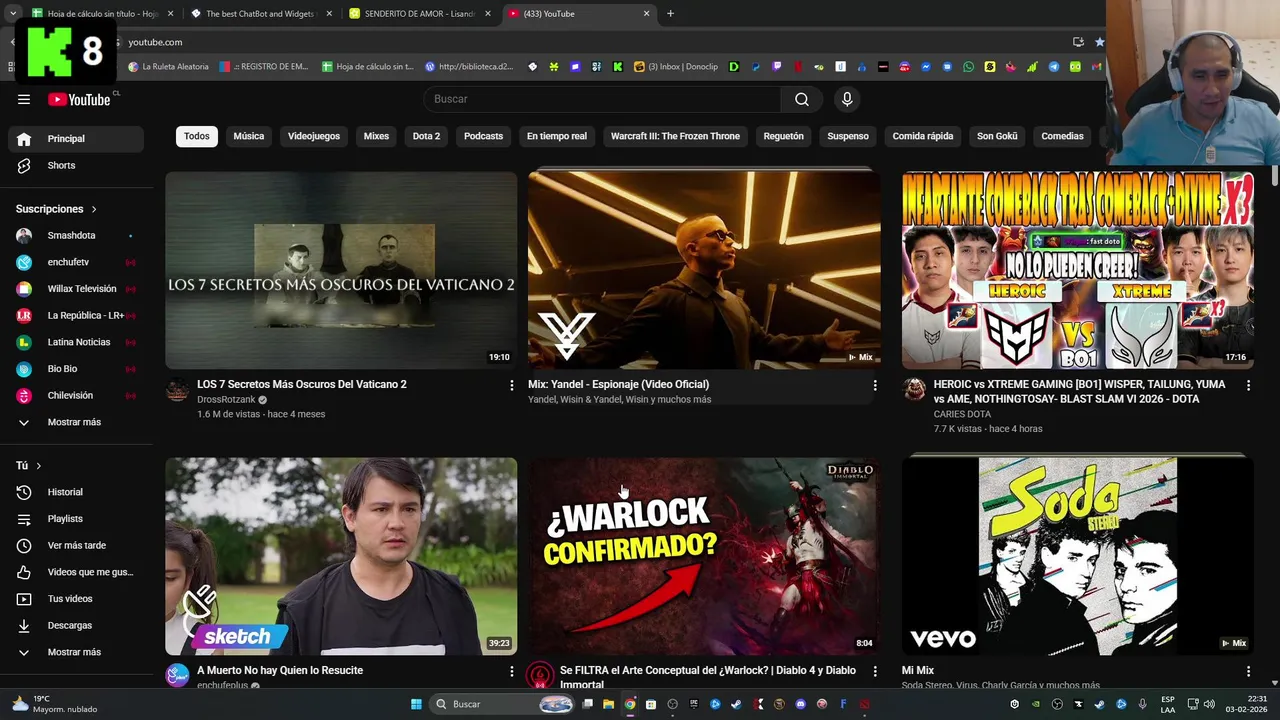Expand the Tú section header

(29, 466)
